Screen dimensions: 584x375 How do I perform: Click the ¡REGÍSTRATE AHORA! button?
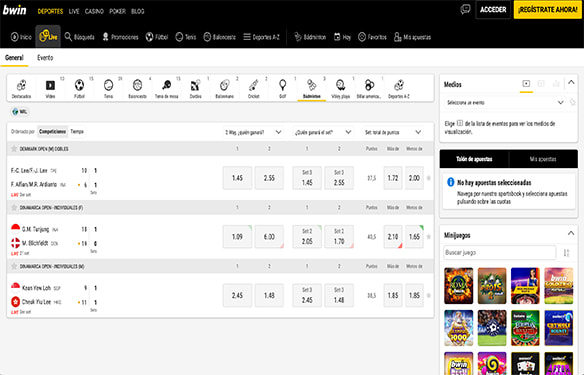click(548, 10)
